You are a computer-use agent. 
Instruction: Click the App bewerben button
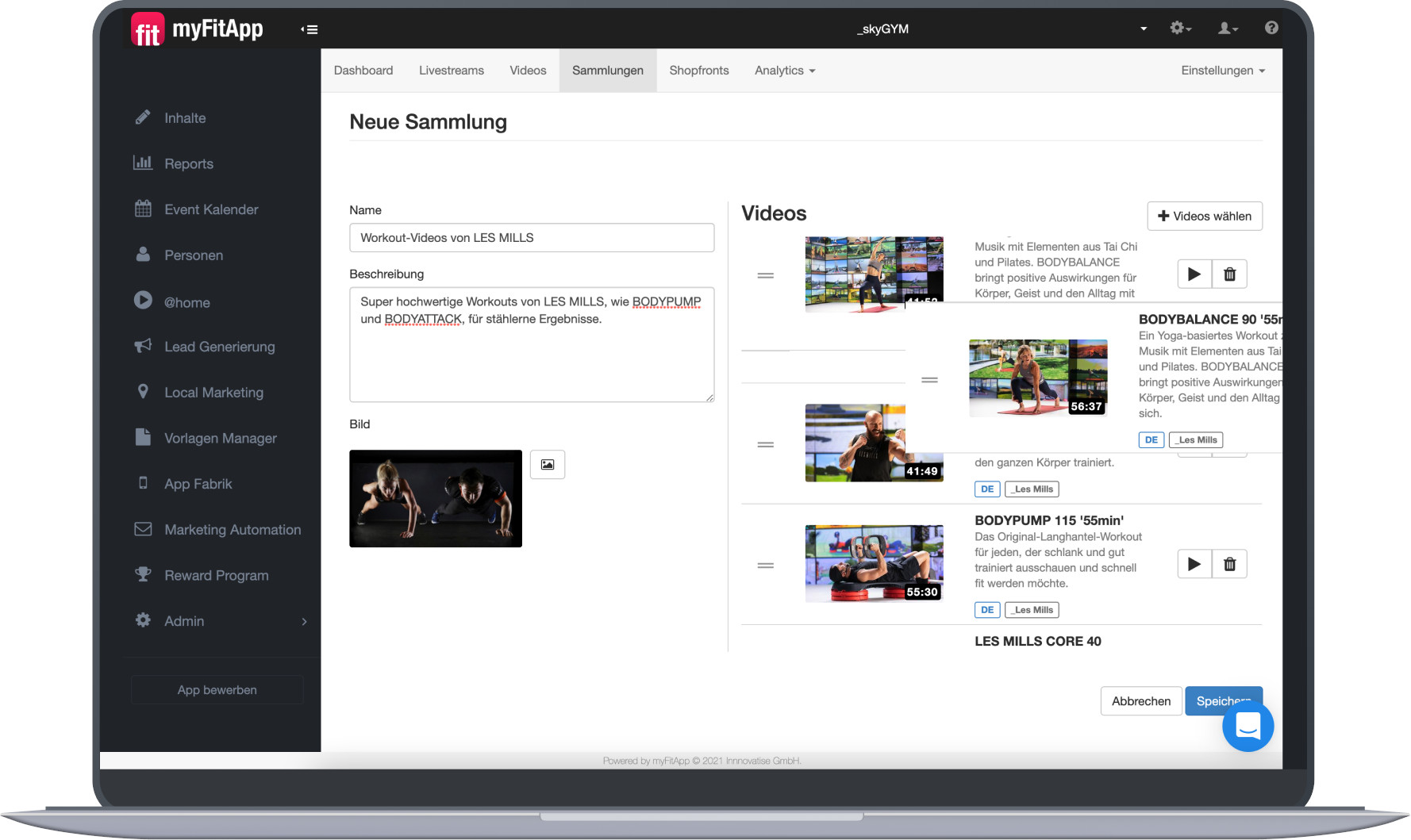217,690
